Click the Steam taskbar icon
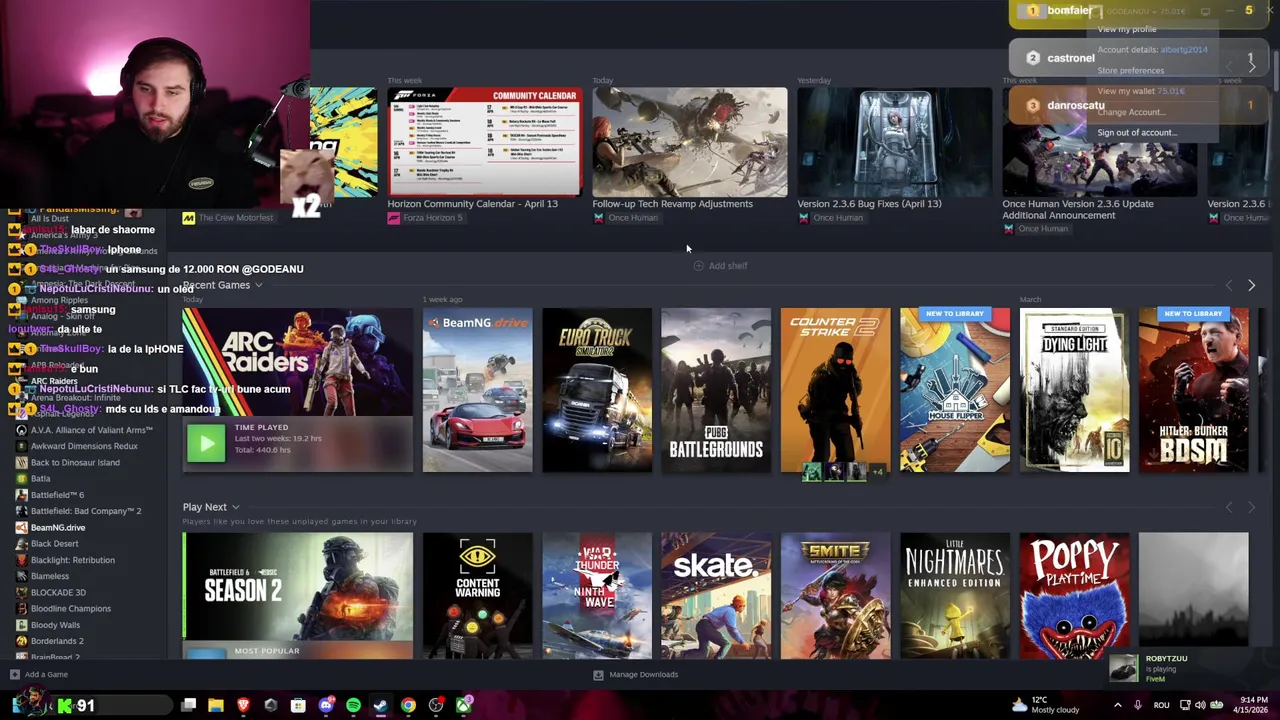The image size is (1280, 720). [x=381, y=706]
